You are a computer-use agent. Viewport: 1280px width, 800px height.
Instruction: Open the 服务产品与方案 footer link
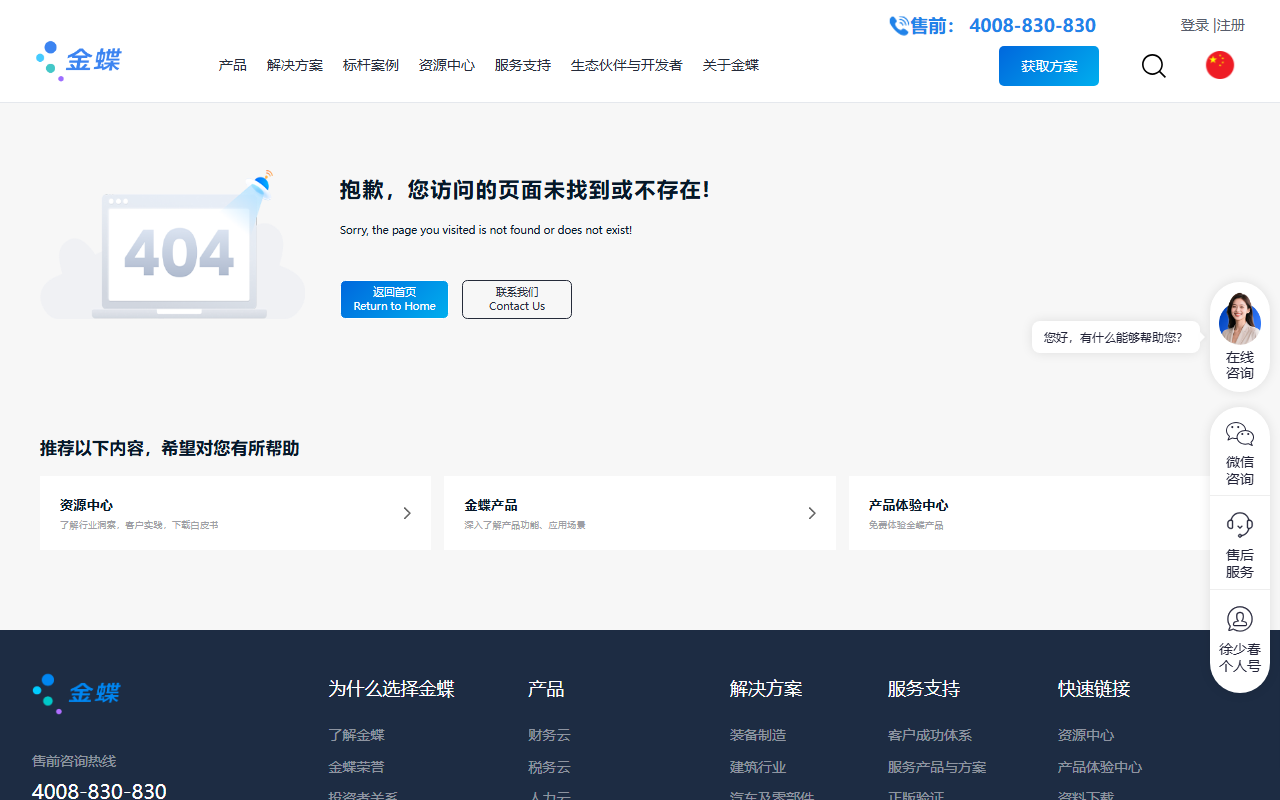(x=937, y=767)
